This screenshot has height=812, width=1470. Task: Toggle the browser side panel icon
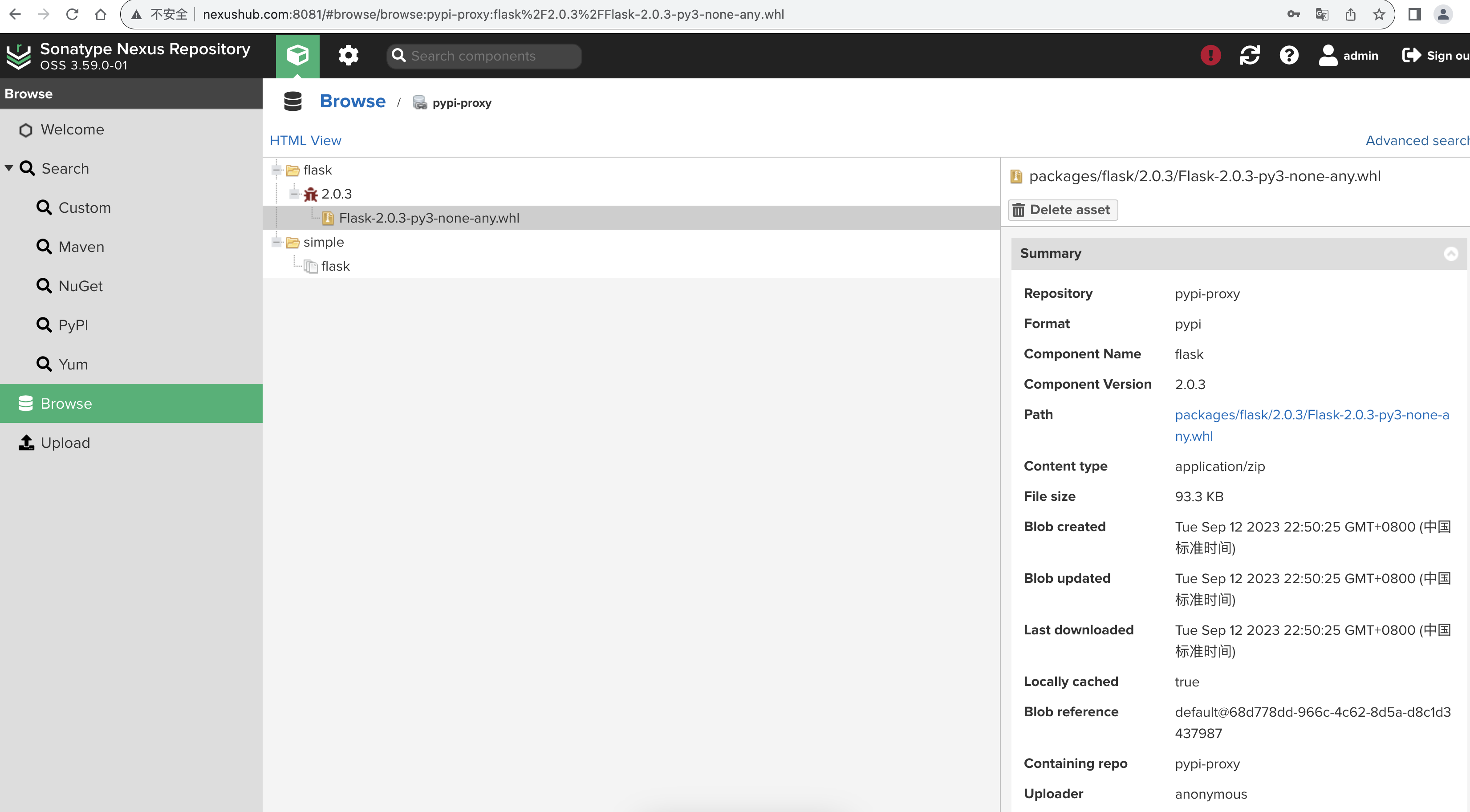1414,14
